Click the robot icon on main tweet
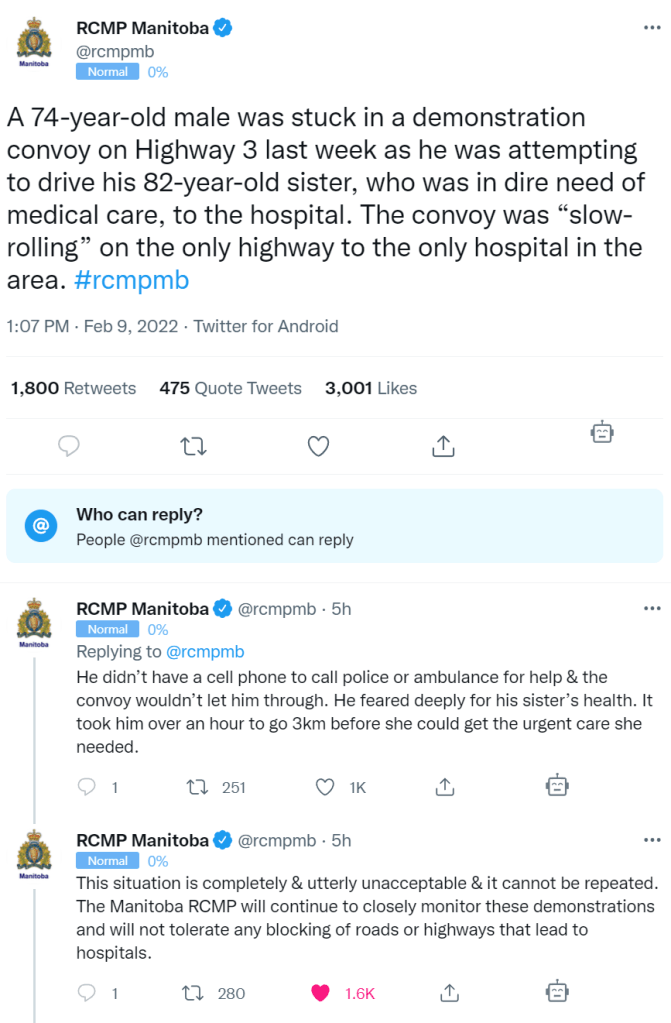This screenshot has height=1023, width=671. (x=601, y=432)
